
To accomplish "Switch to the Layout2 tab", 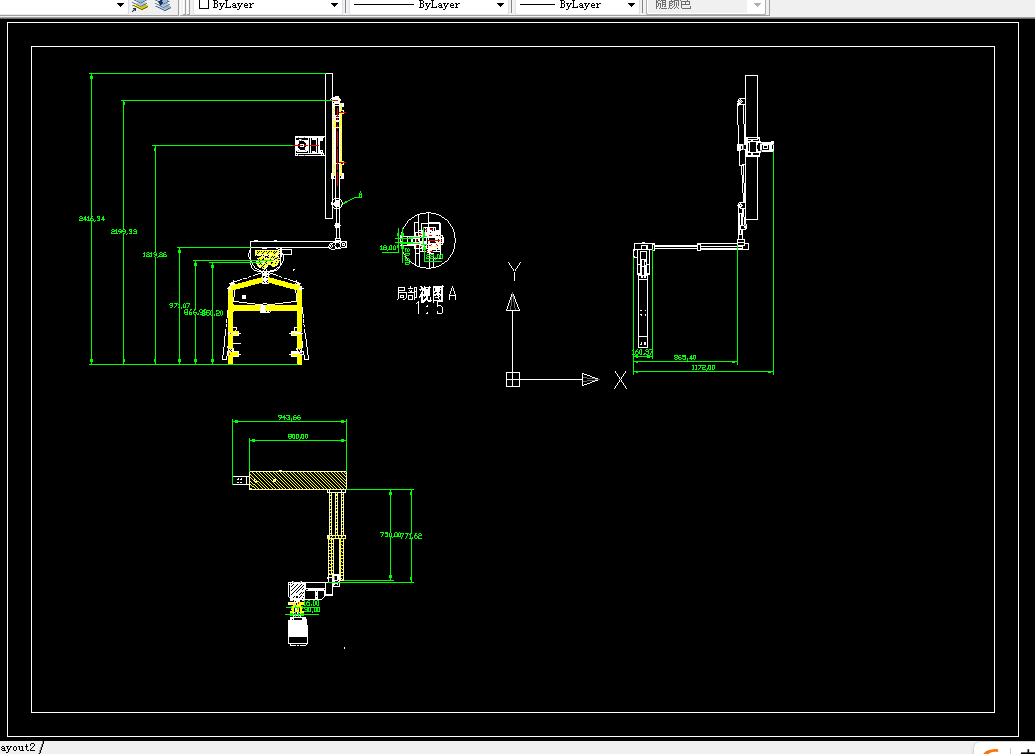I will [x=18, y=747].
